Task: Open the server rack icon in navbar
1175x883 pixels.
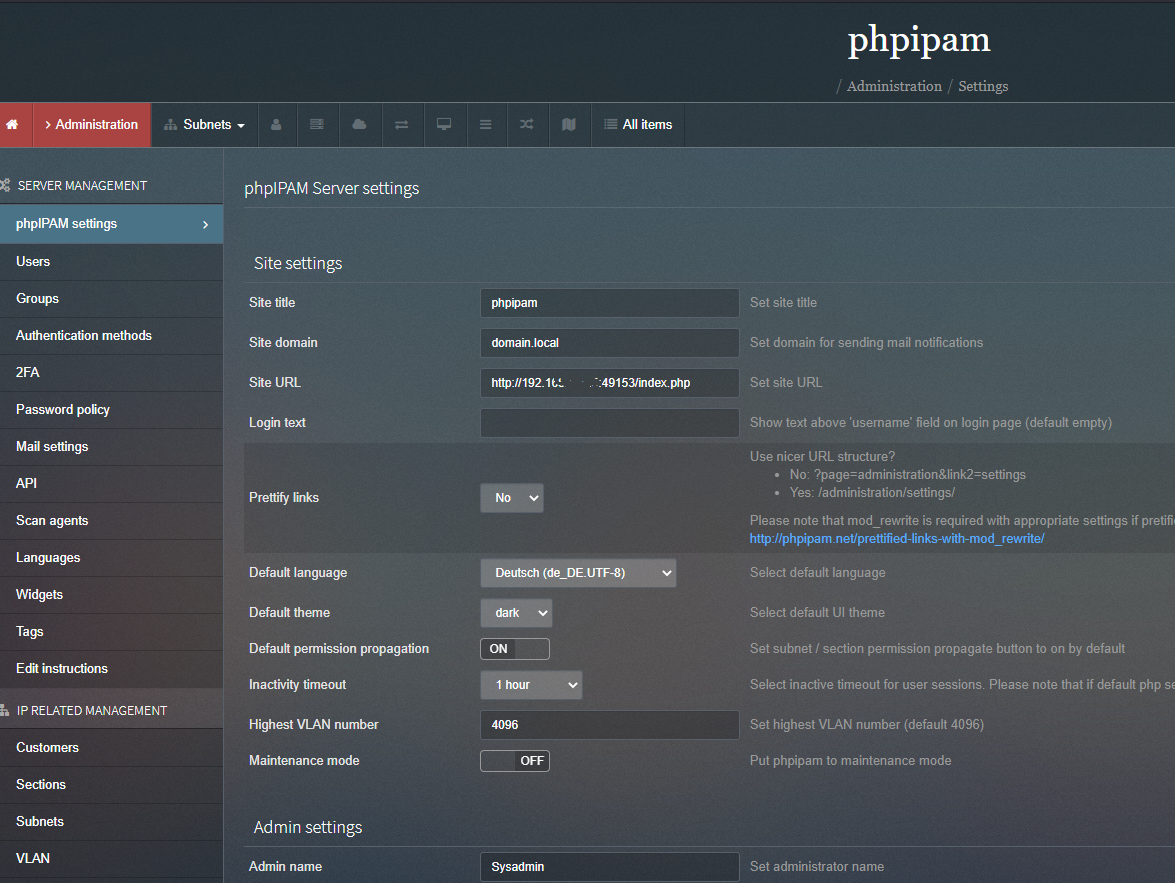Action: point(317,124)
